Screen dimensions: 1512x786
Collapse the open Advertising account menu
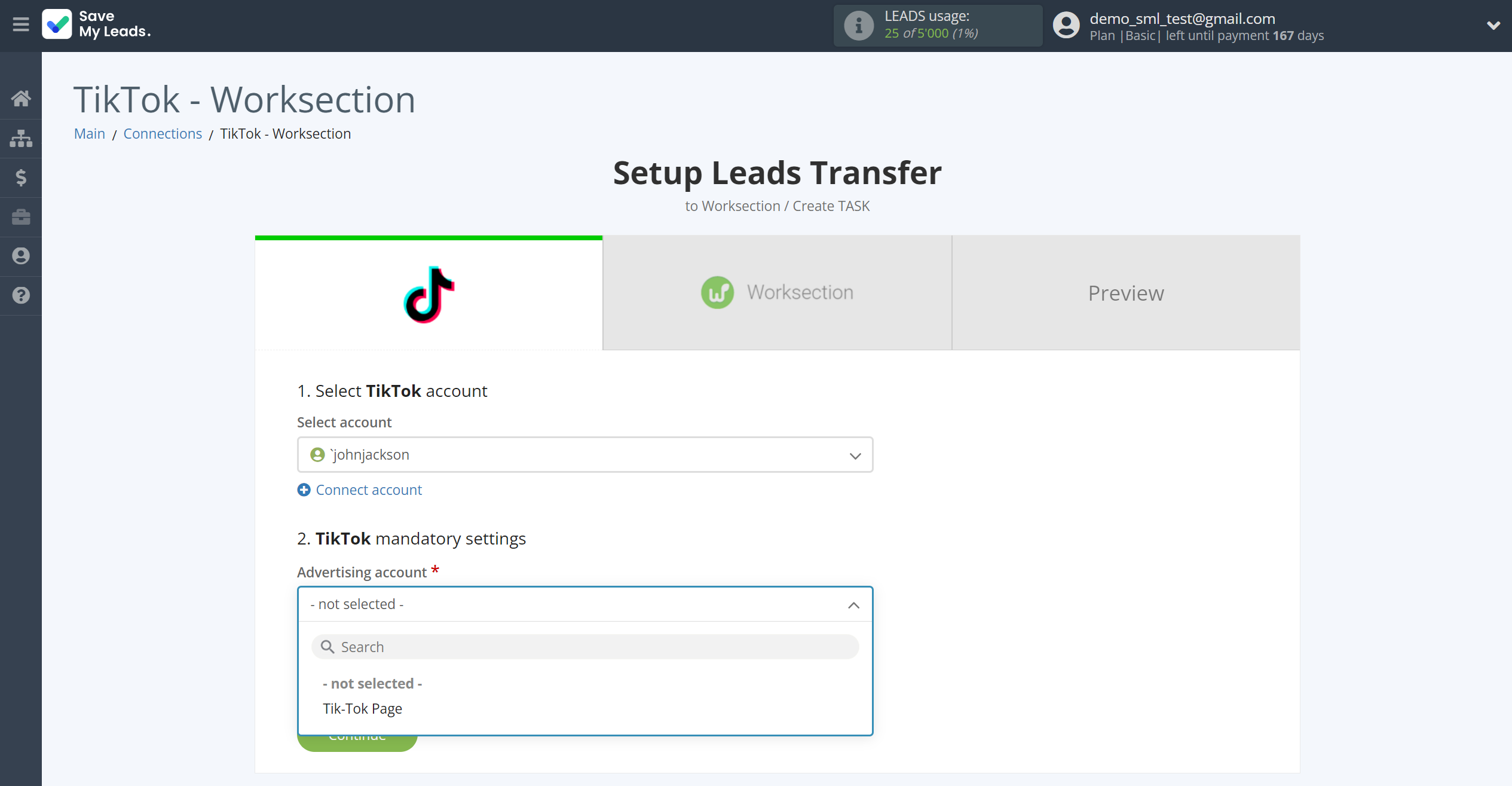tap(853, 605)
